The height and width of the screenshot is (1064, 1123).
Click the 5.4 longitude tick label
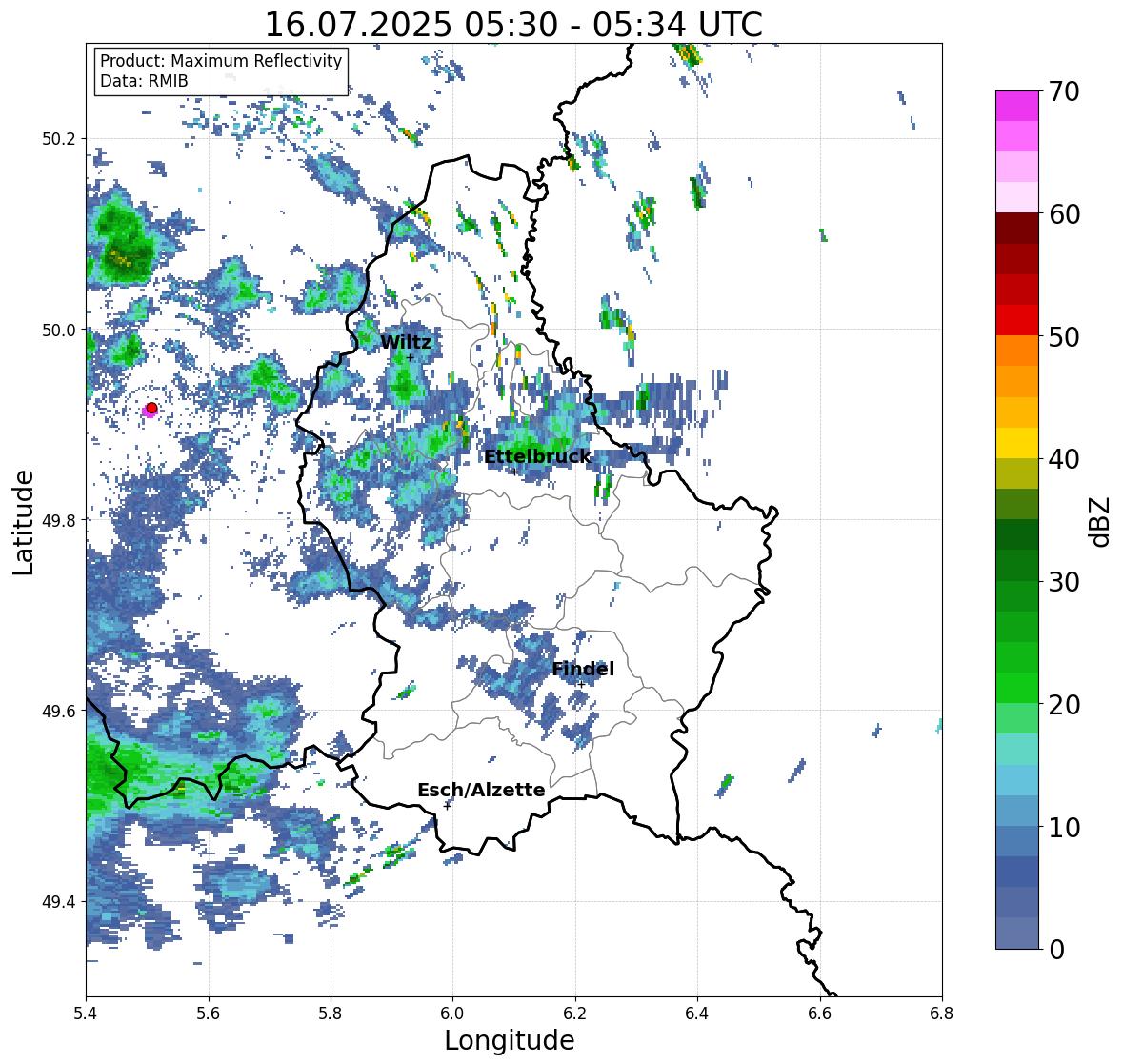[85, 1014]
